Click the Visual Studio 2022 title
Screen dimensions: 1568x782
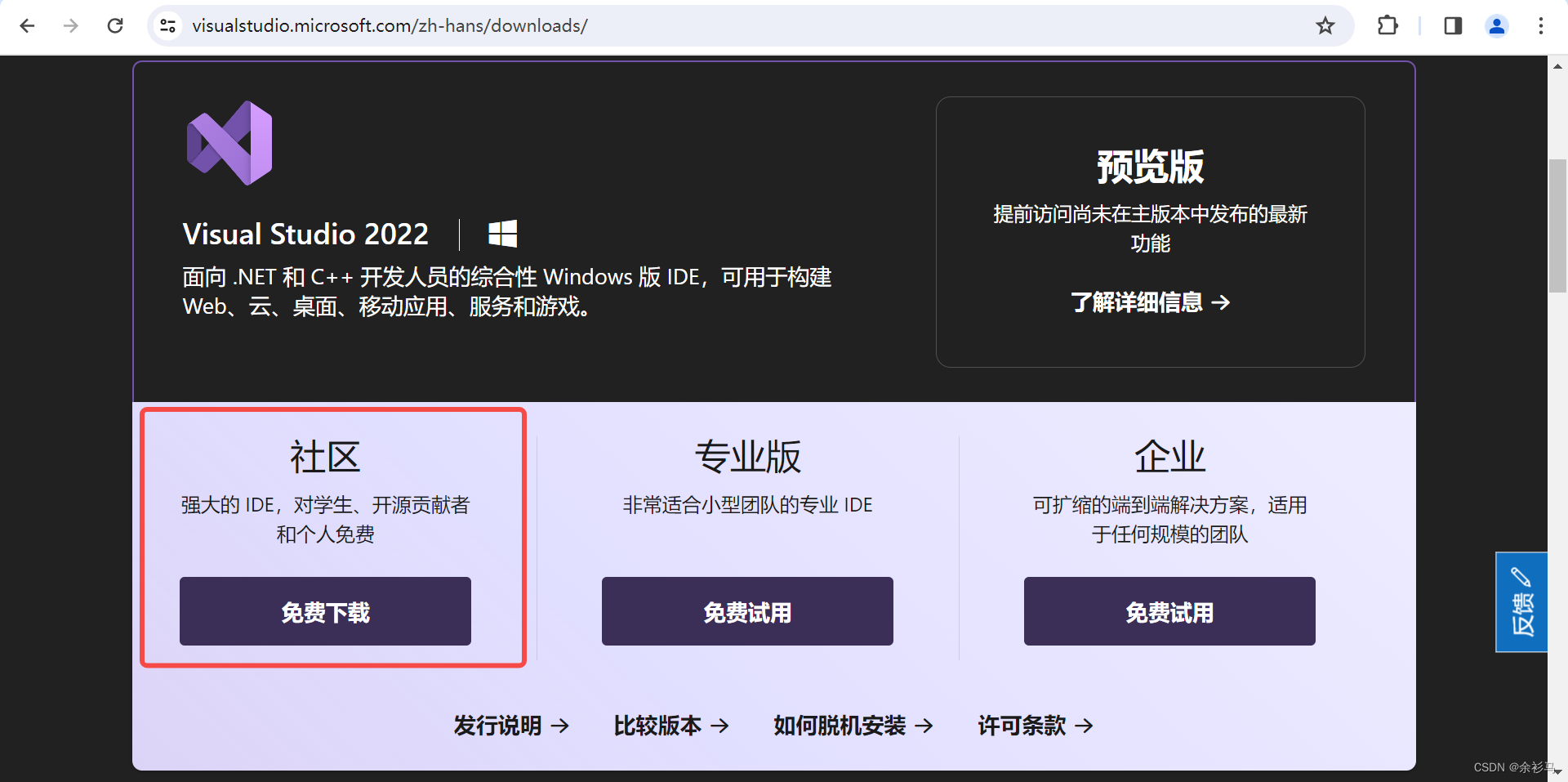(x=305, y=235)
